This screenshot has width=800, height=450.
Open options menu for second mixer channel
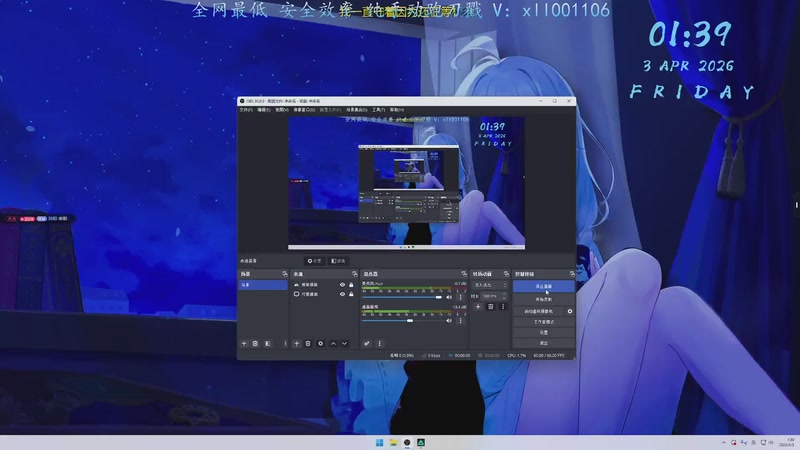click(460, 320)
